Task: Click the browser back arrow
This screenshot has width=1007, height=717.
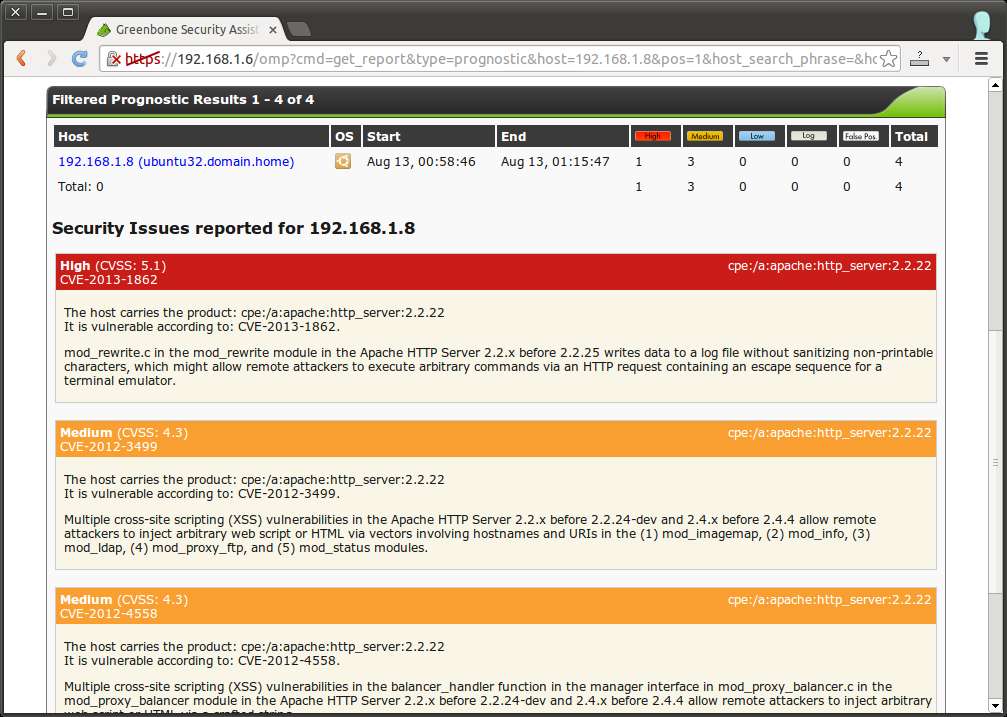Action: 21,58
